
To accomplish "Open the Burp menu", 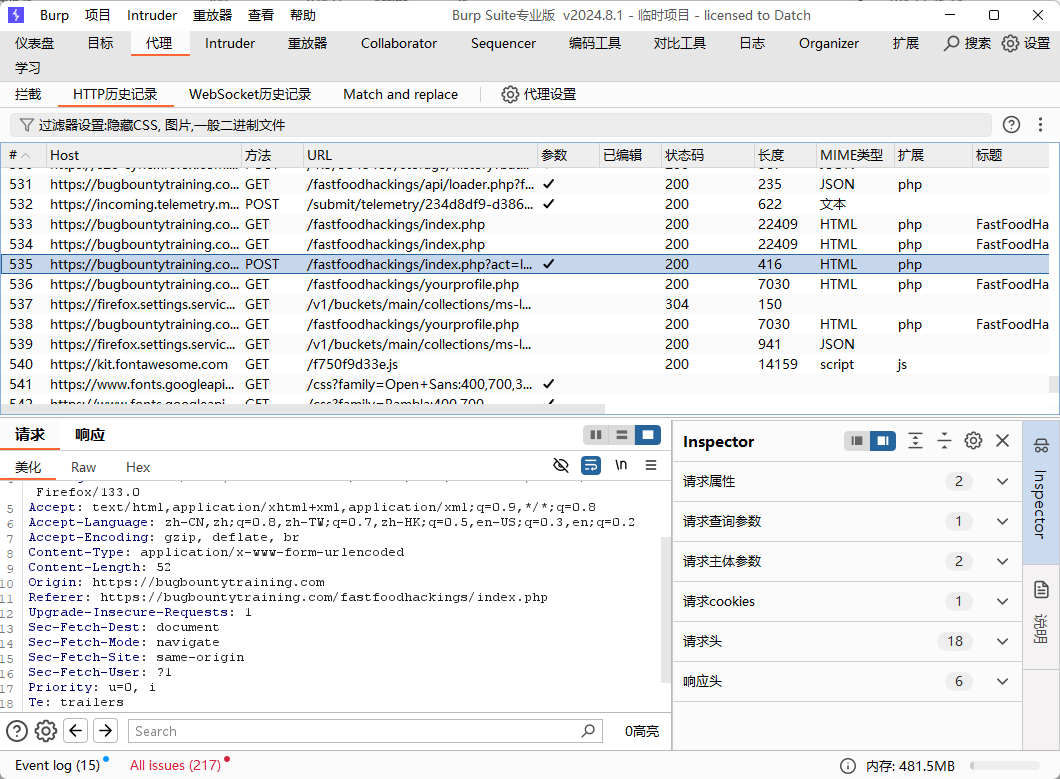I will click(x=54, y=15).
